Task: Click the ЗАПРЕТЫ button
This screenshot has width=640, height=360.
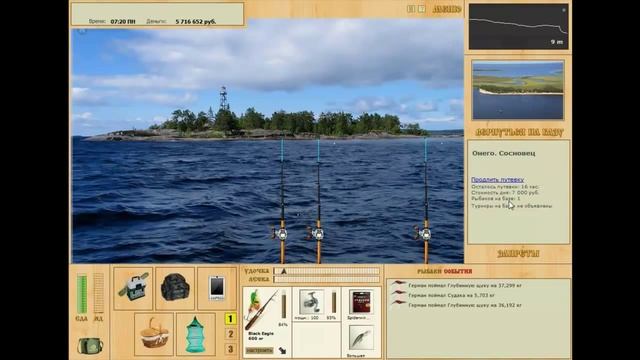Action: [518, 253]
